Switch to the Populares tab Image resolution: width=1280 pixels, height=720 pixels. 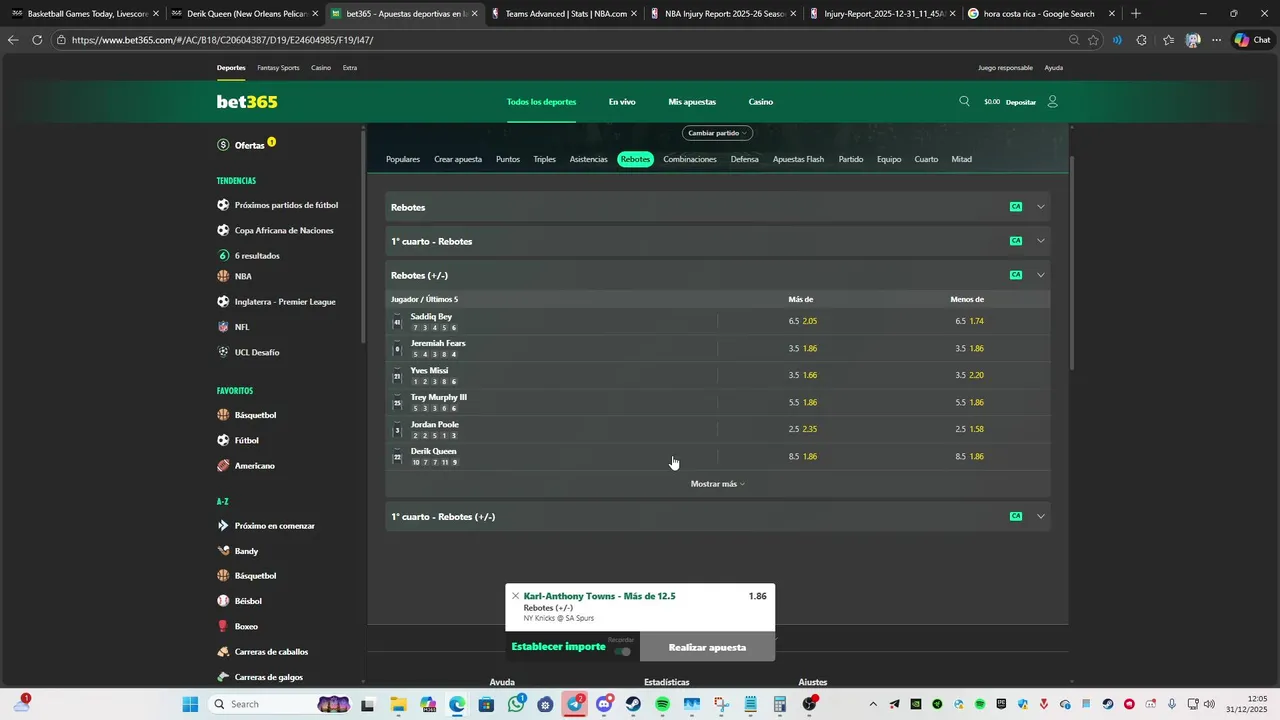[x=403, y=159]
